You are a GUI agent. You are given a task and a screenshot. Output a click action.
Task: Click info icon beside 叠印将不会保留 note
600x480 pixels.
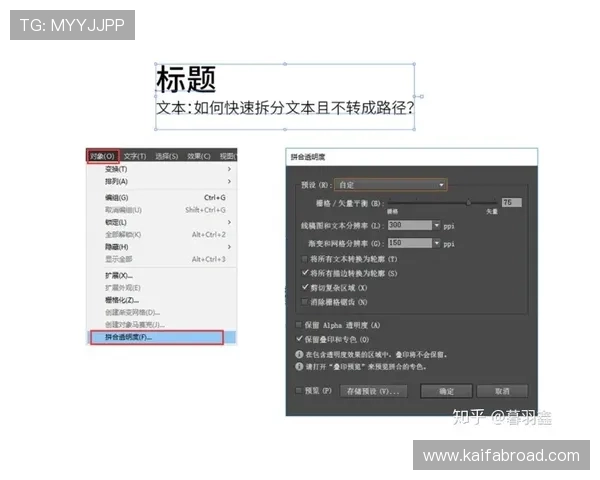(299, 354)
